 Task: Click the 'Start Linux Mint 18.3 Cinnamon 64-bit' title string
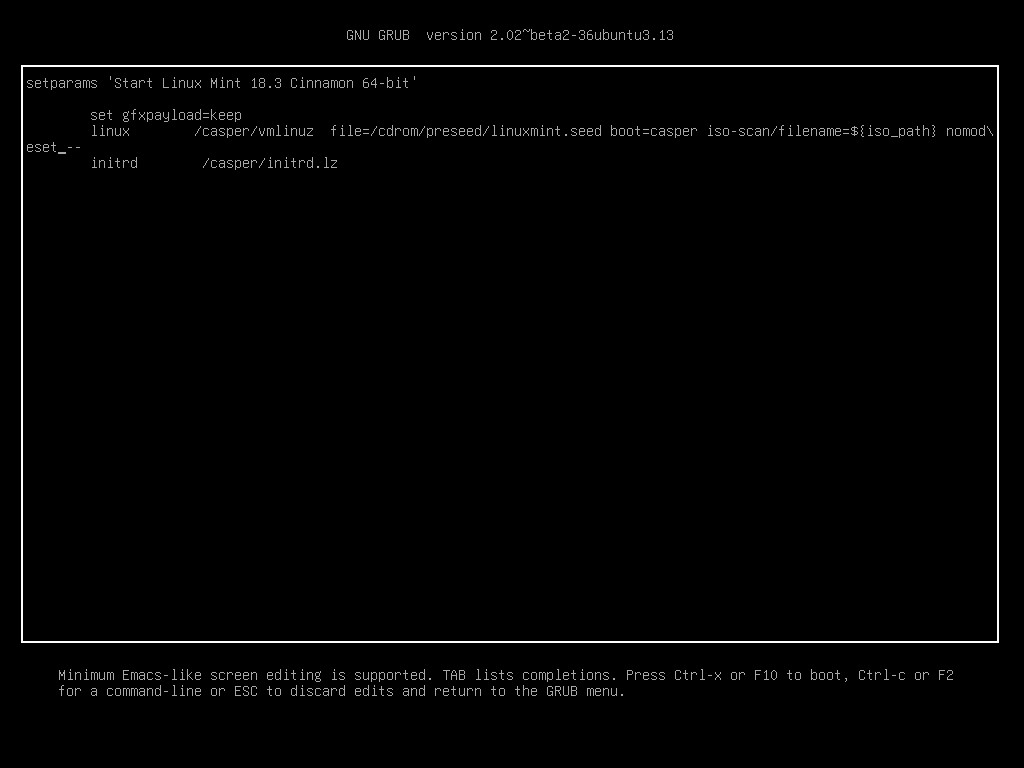tap(262, 83)
